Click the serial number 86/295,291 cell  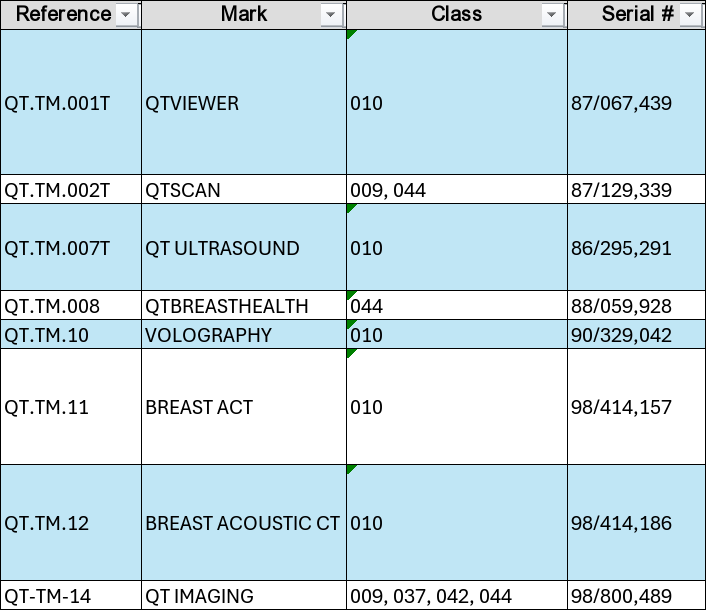(636, 248)
